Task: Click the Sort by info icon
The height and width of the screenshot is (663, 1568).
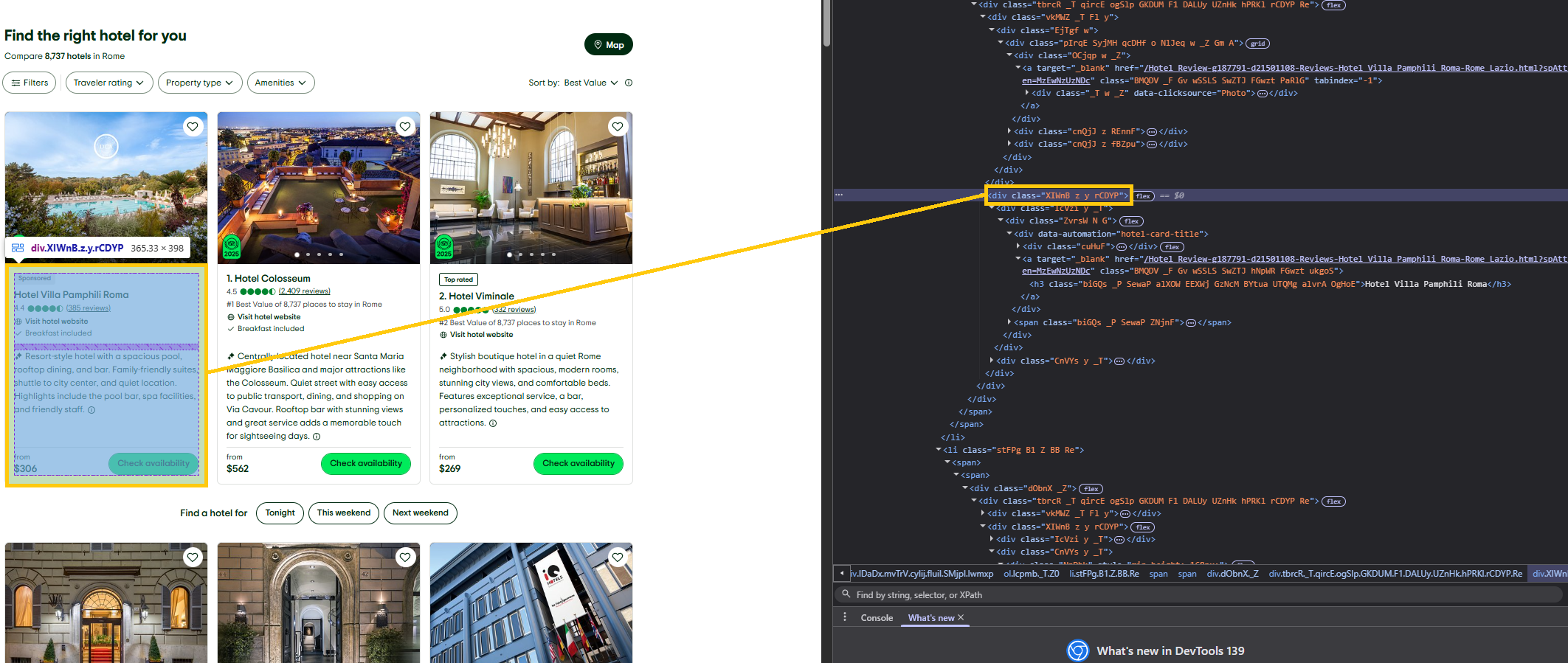Action: click(x=629, y=83)
